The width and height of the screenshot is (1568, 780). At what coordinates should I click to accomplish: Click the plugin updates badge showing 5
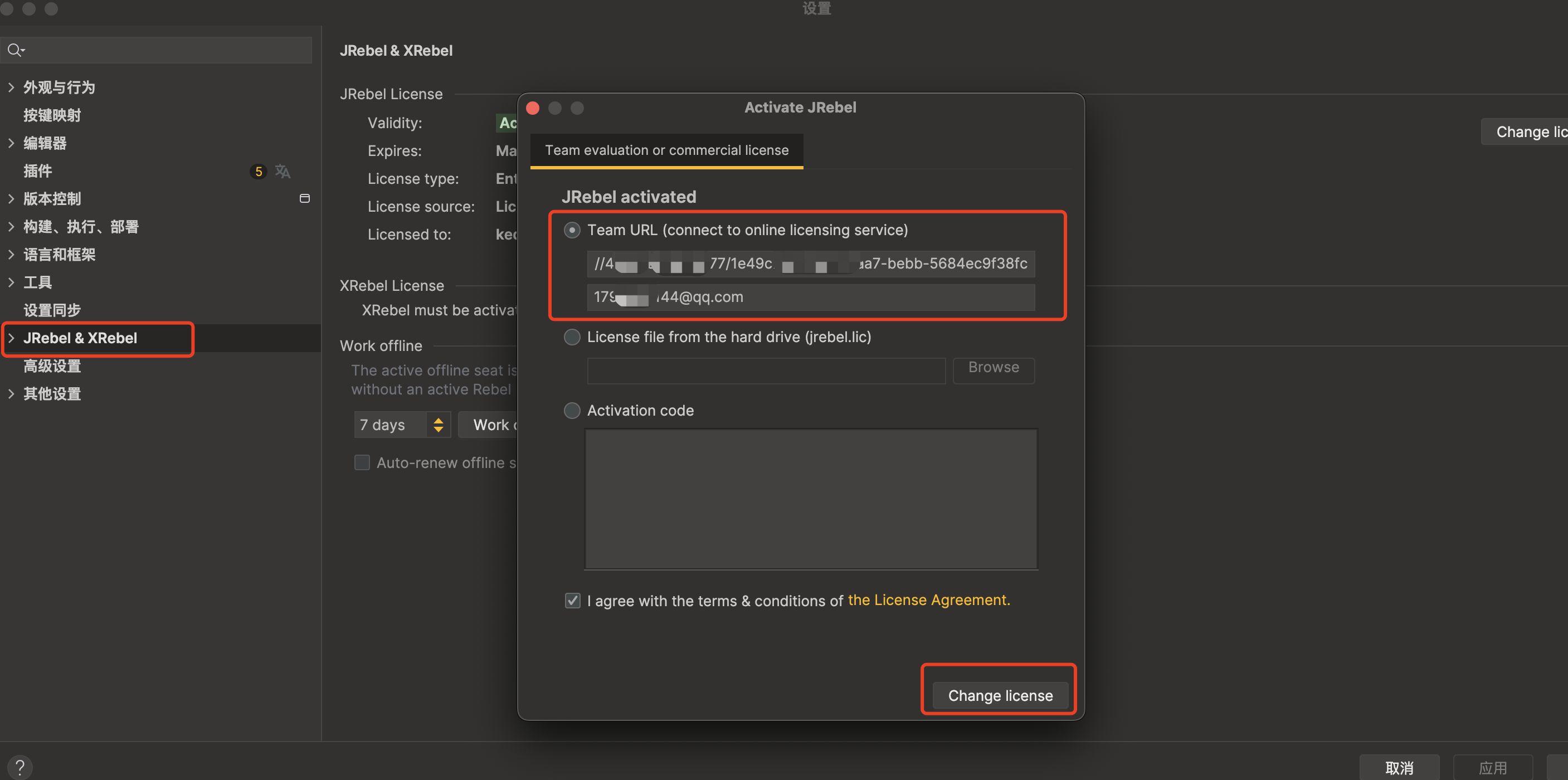[258, 172]
